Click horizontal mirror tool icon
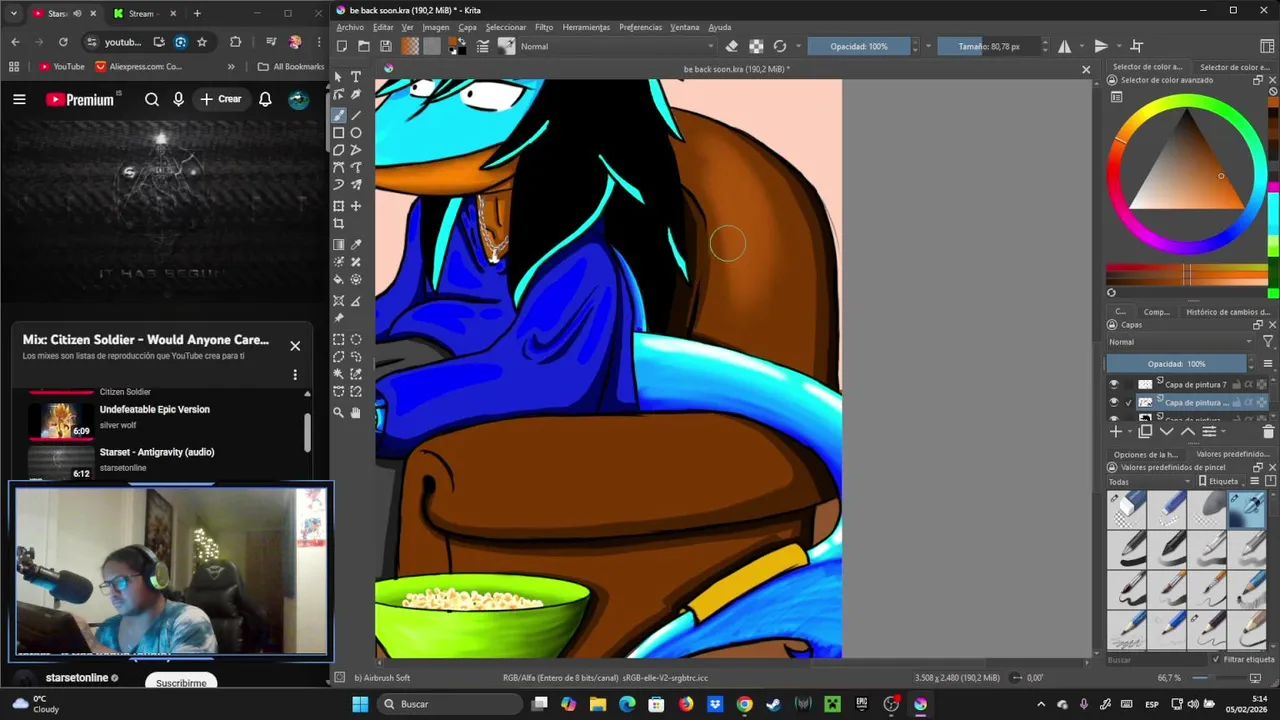The image size is (1280, 720). point(1065,46)
